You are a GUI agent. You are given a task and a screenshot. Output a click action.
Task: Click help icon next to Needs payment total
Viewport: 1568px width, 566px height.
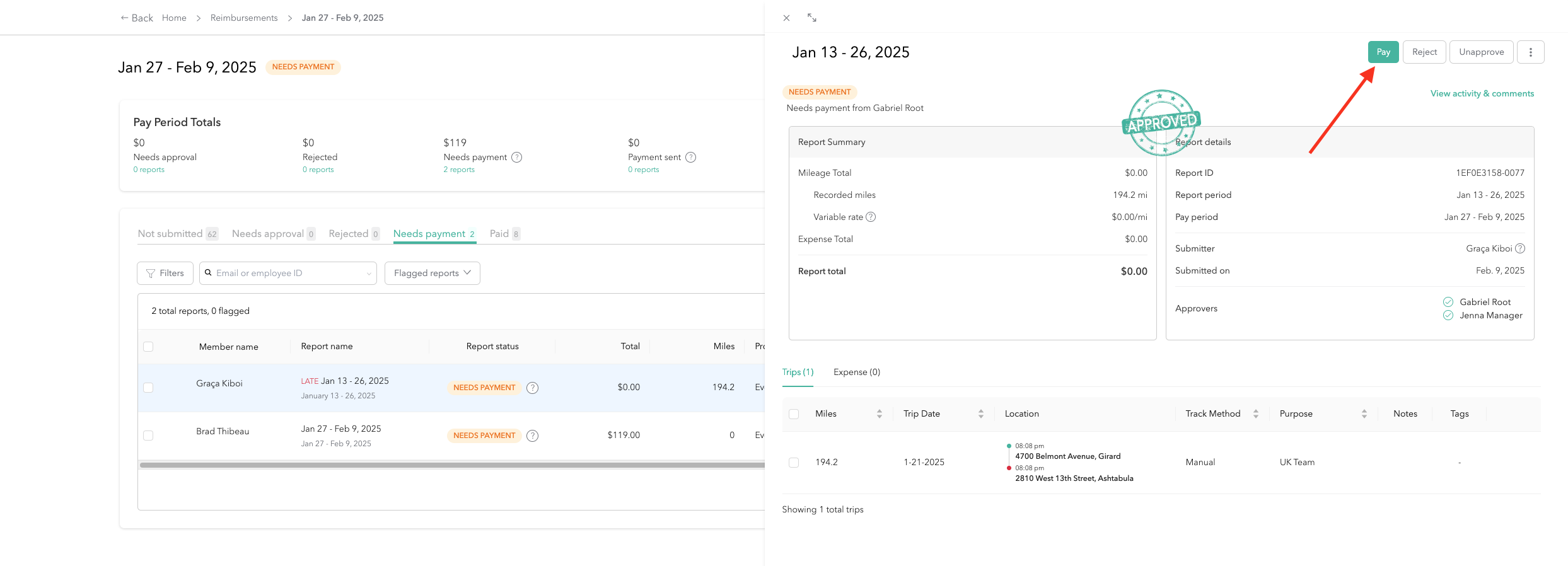(x=516, y=158)
